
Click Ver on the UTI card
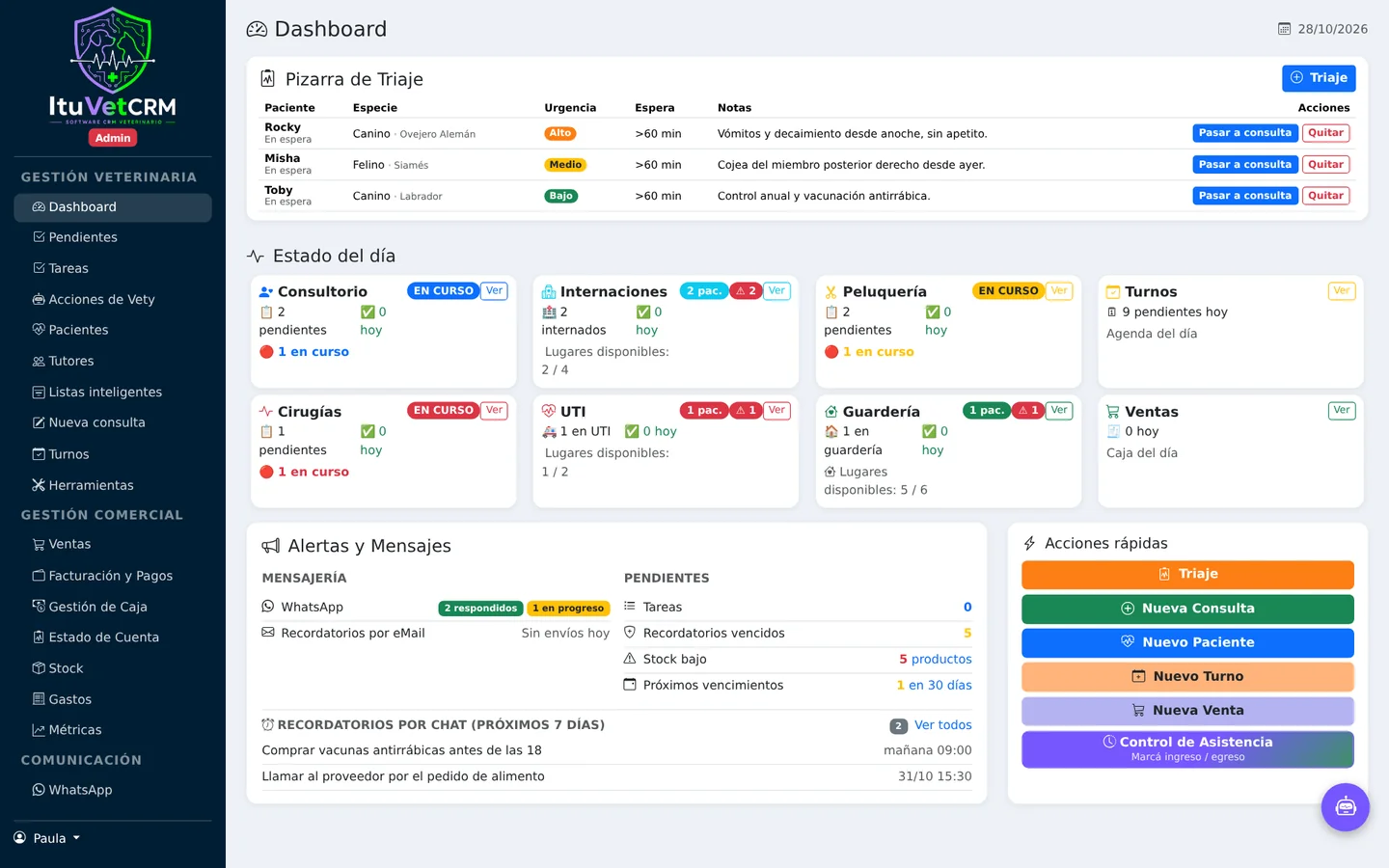coord(776,410)
